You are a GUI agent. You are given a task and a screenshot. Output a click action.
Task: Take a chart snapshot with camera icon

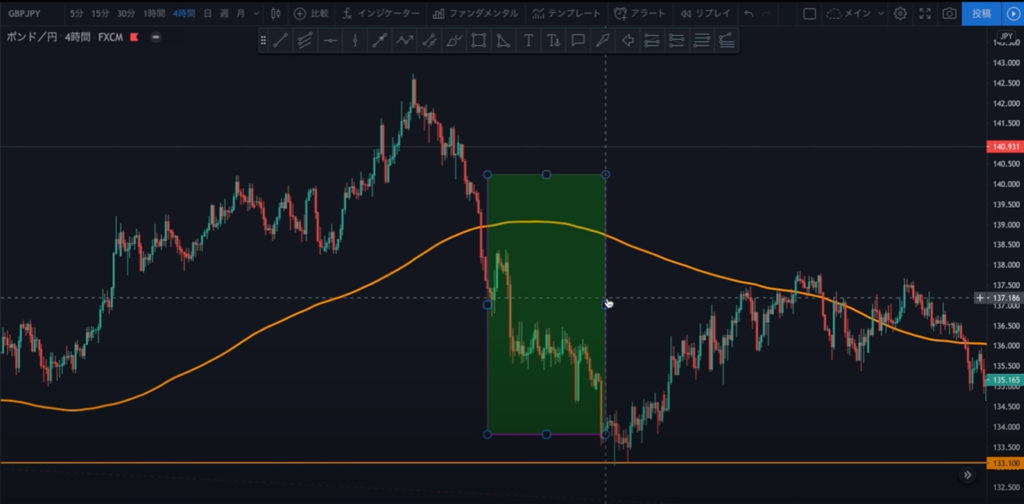[949, 14]
